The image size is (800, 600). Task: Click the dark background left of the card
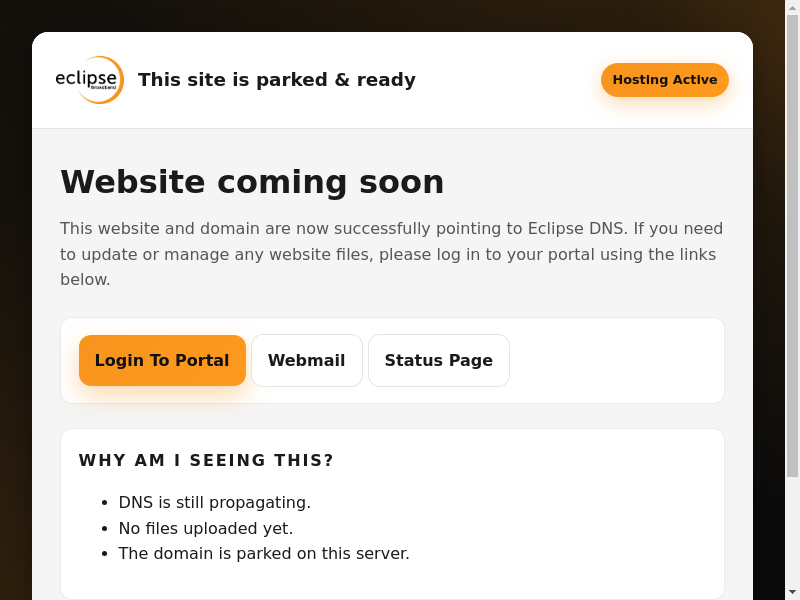point(15,300)
